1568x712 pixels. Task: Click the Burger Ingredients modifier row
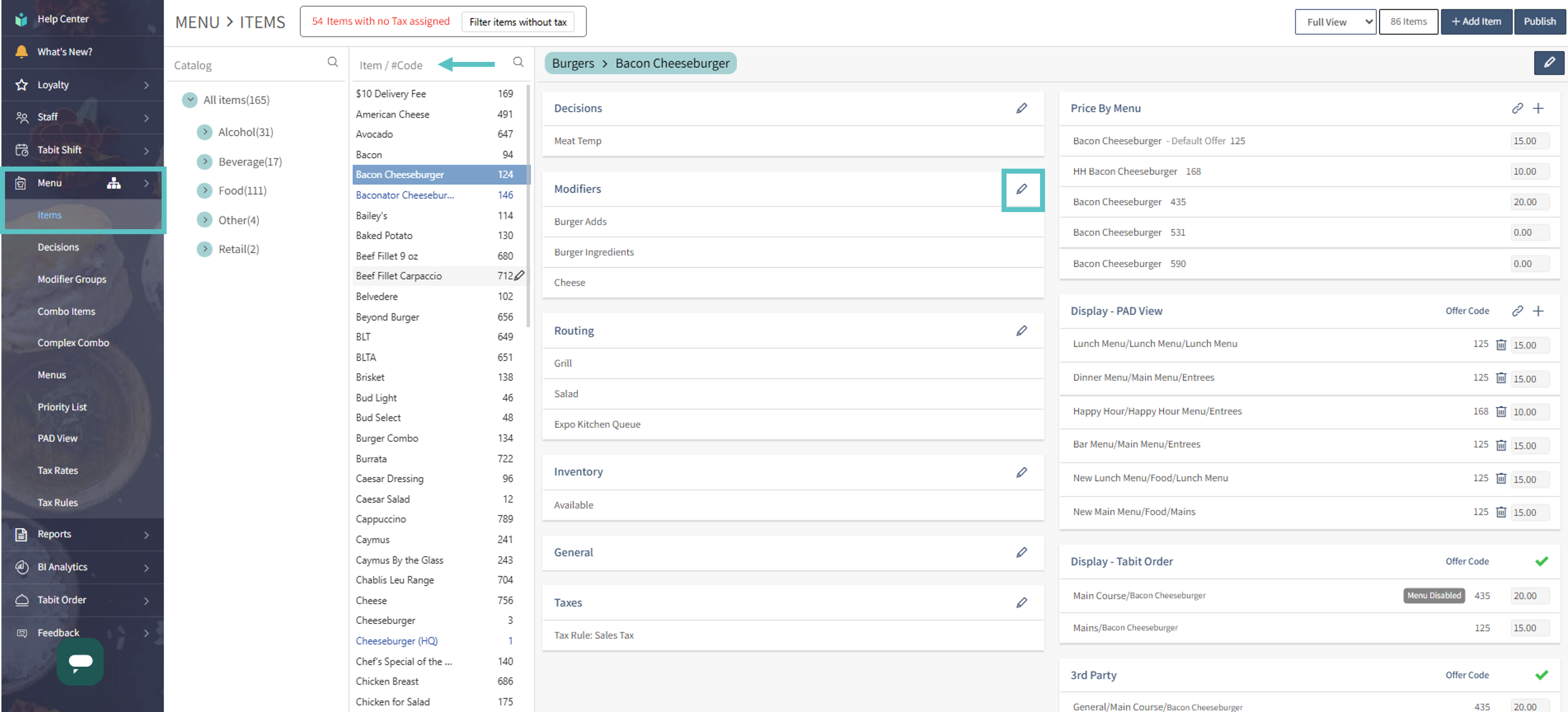click(793, 252)
